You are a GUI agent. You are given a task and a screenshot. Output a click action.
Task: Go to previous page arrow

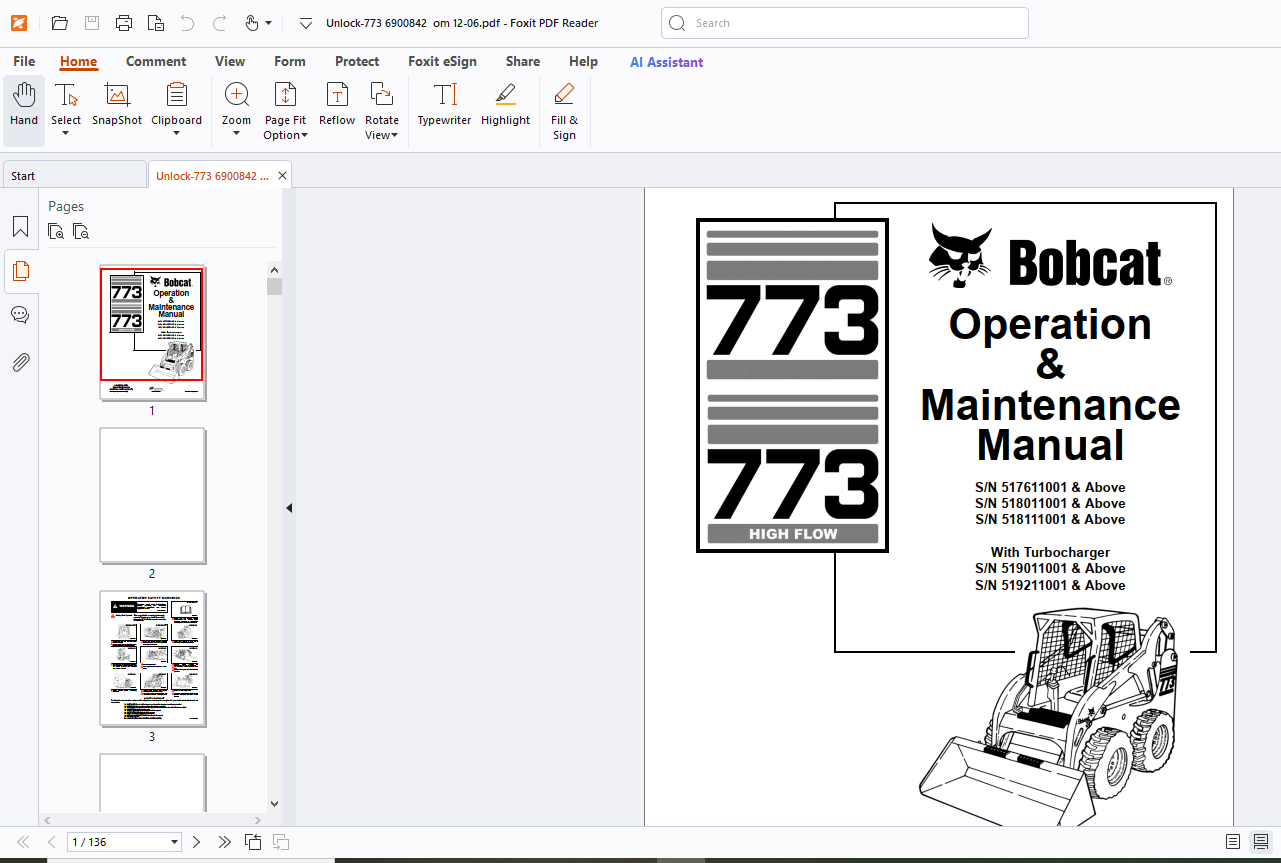(52, 842)
